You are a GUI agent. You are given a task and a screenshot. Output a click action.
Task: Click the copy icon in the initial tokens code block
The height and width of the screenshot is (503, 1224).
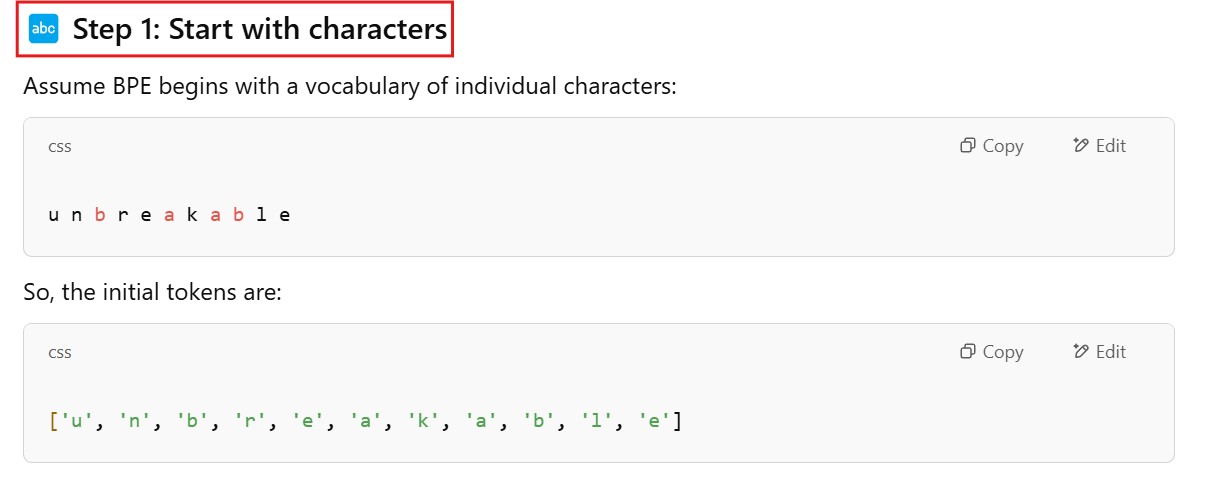tap(967, 352)
